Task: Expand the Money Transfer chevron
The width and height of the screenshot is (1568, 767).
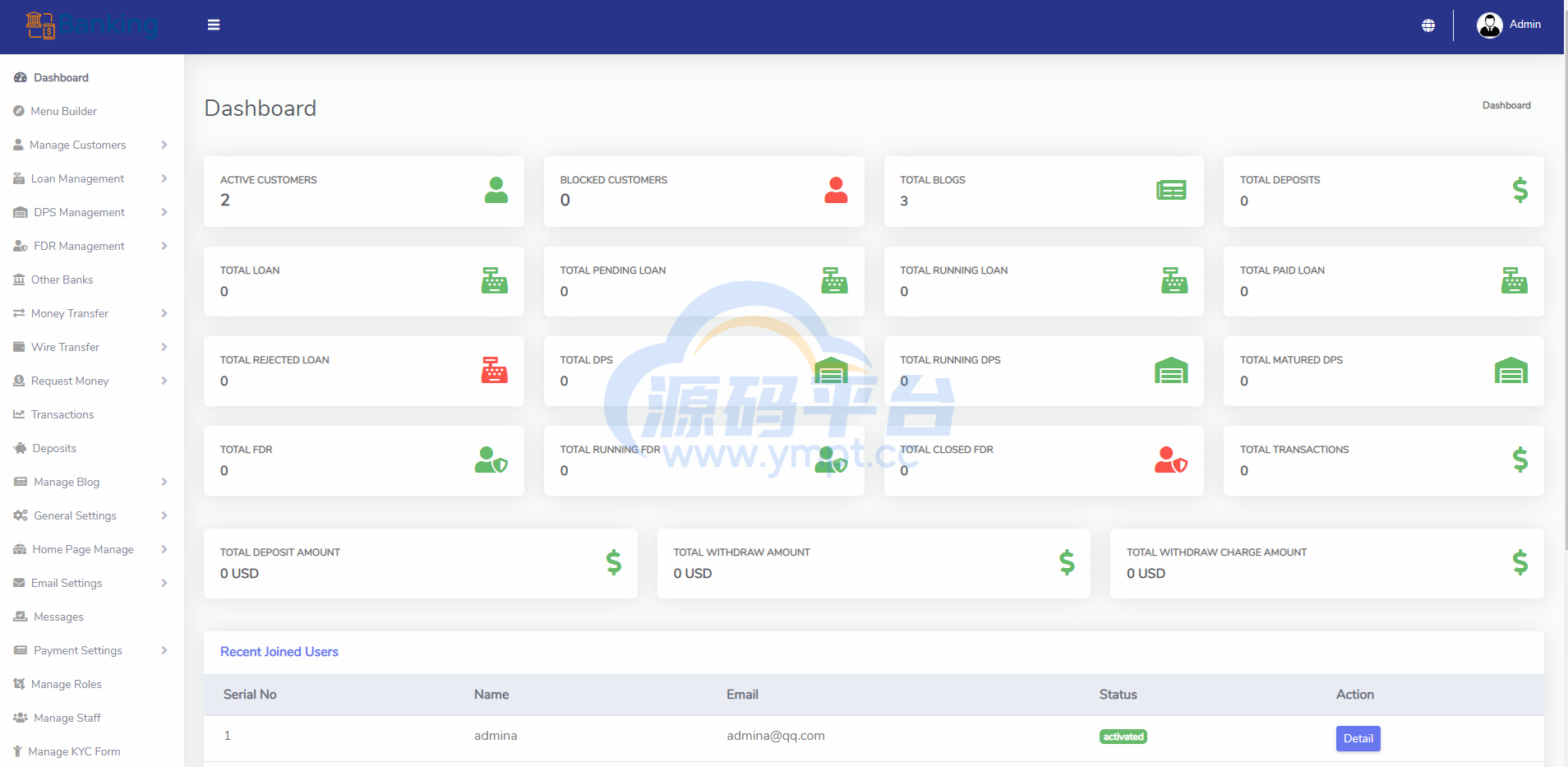Action: [164, 313]
